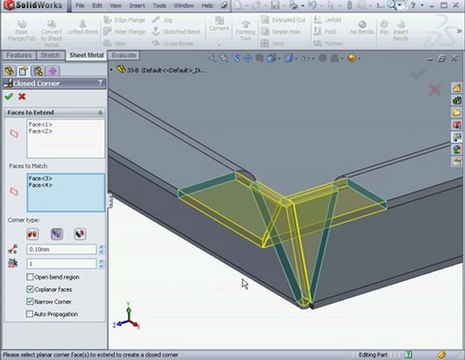Viewport: 465px width, 360px height.
Task: Open View Orientation dropdown arrow
Action: [279, 59]
